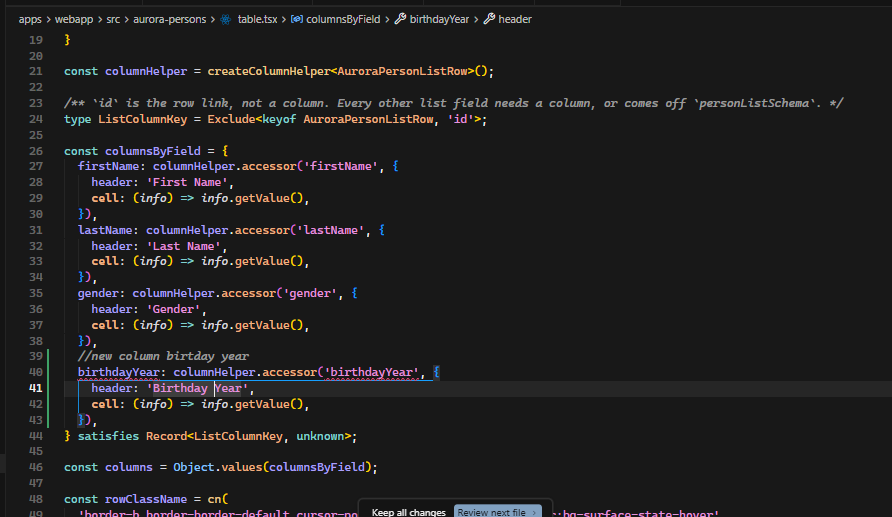
Task: Click line number 26 in the gutter
Action: click(x=35, y=151)
